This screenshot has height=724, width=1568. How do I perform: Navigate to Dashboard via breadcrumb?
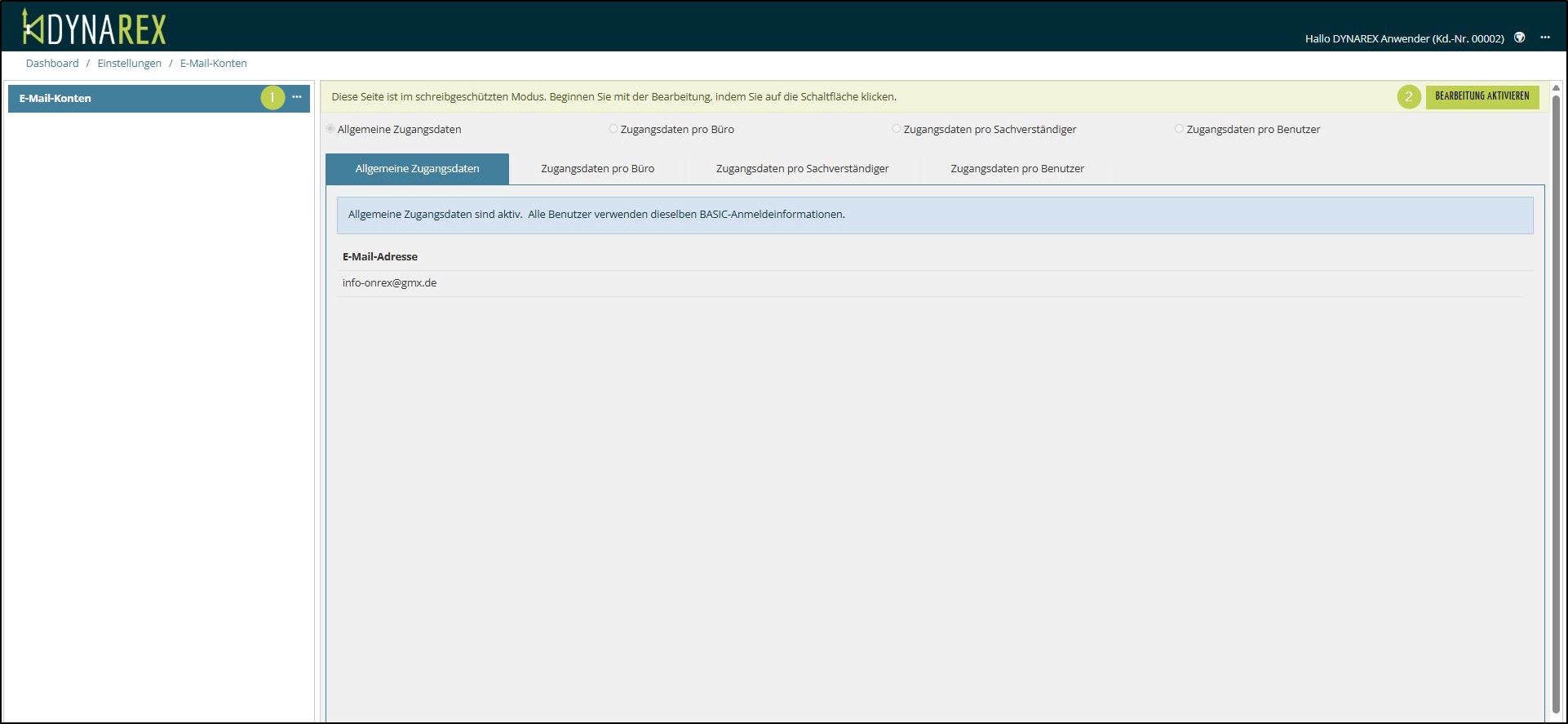[52, 63]
